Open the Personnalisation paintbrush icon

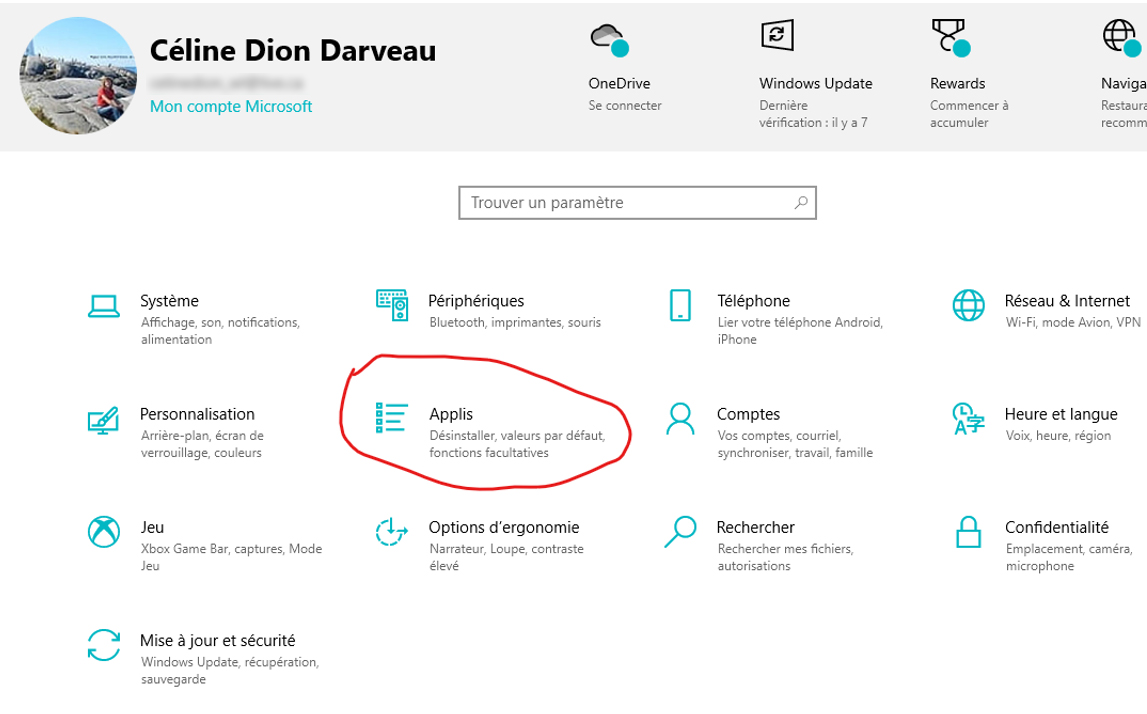[104, 419]
